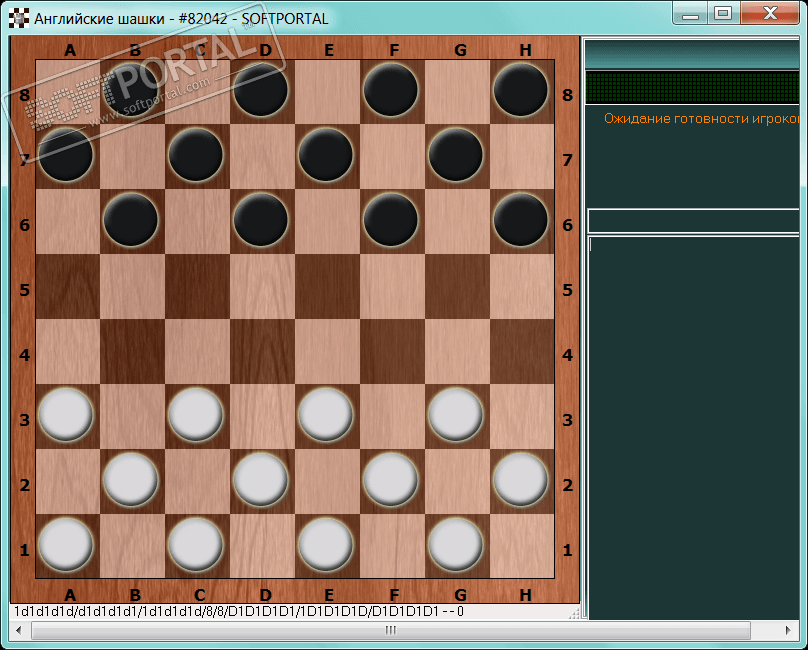Click the empty dark square G5
The height and width of the screenshot is (650, 808).
(457, 287)
